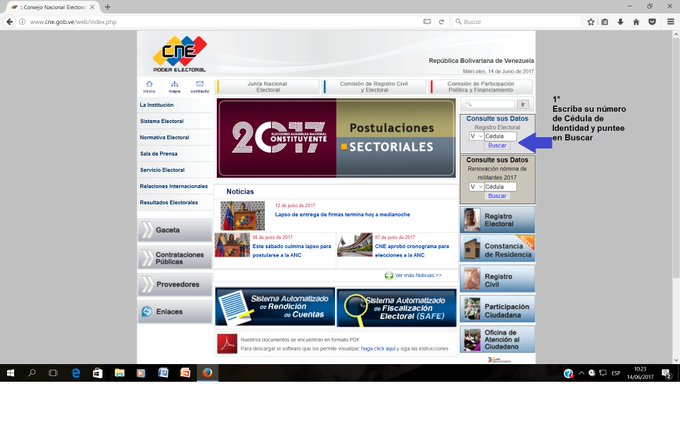Open news Lapso de entrega de firmas

coord(342,215)
